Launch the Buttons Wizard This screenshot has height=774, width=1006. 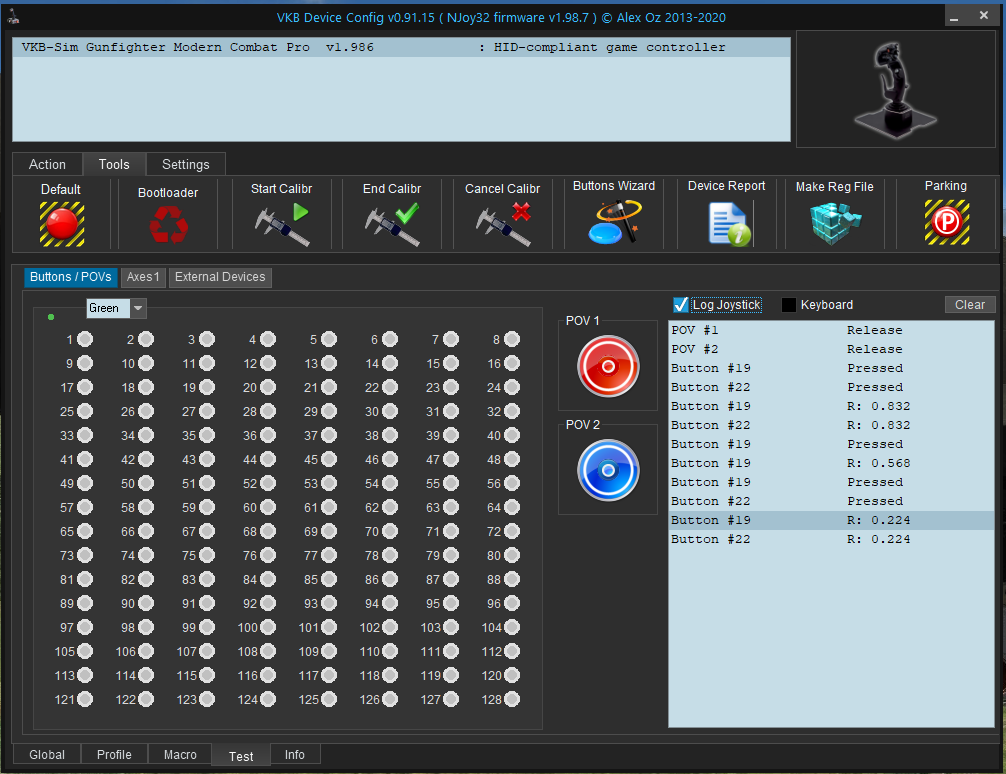click(x=615, y=221)
